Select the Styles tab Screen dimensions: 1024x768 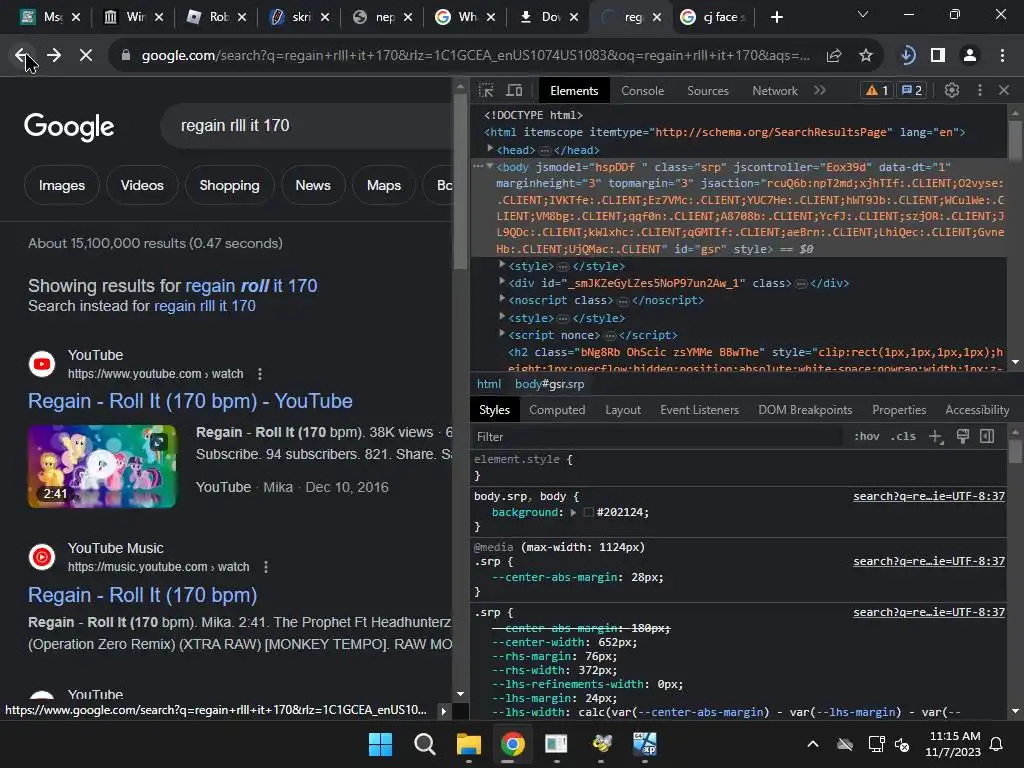coord(494,409)
